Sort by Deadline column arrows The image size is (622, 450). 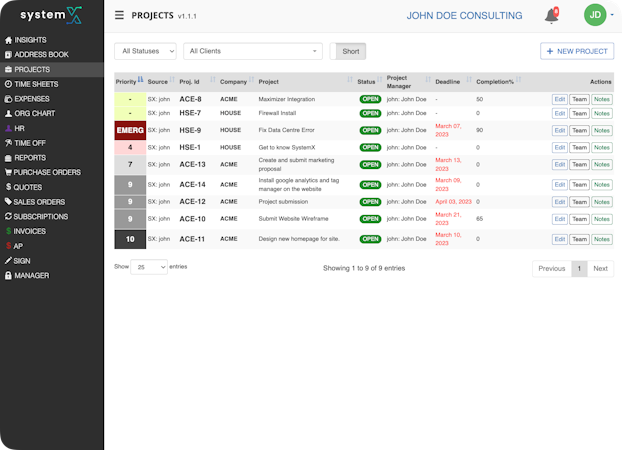pyautogui.click(x=469, y=80)
